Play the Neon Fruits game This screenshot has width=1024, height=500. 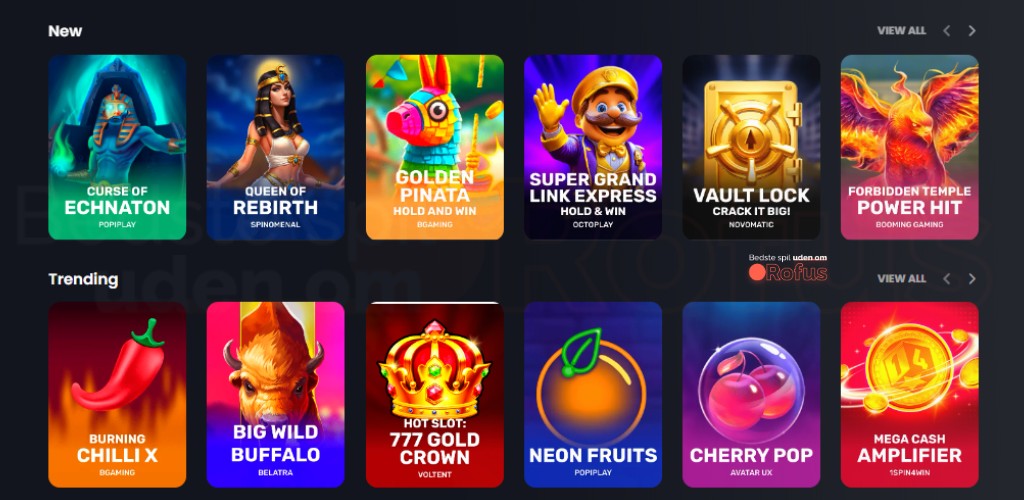(x=593, y=394)
